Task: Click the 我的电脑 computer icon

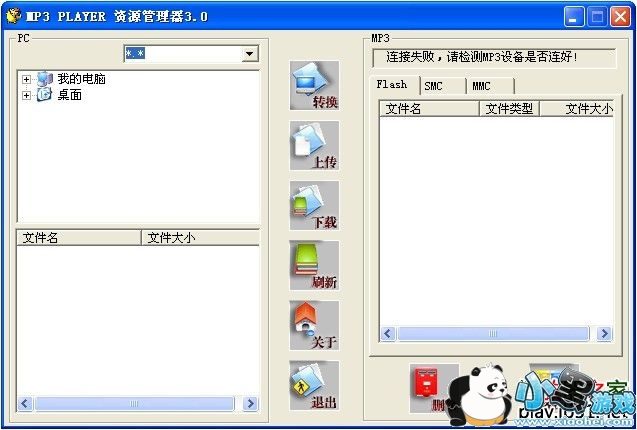Action: 45,79
